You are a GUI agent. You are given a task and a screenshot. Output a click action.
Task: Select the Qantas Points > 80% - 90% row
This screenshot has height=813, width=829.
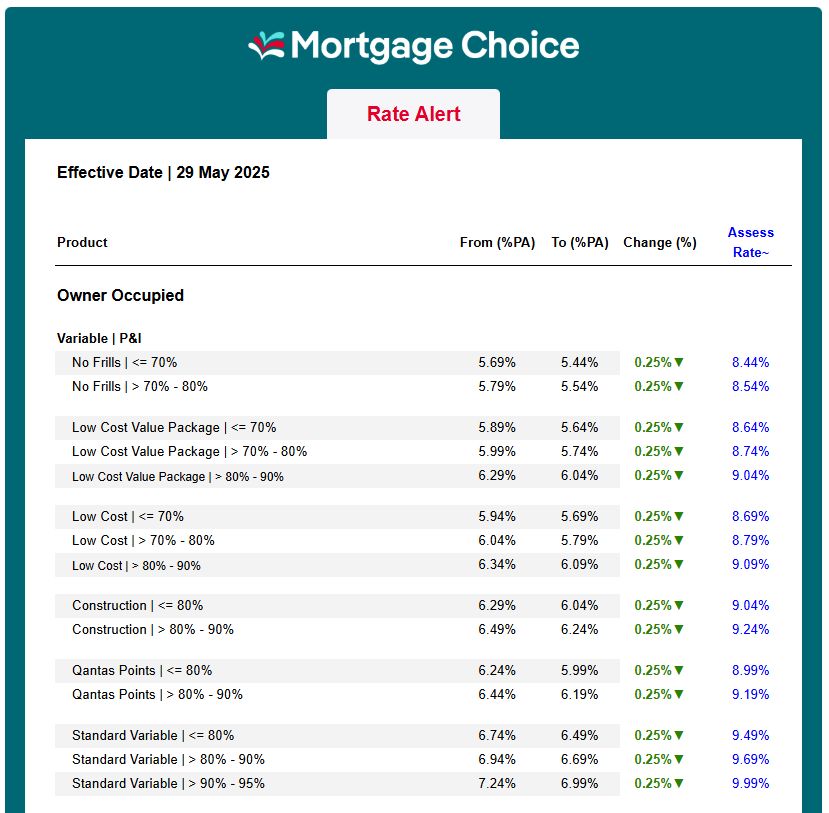[157, 695]
